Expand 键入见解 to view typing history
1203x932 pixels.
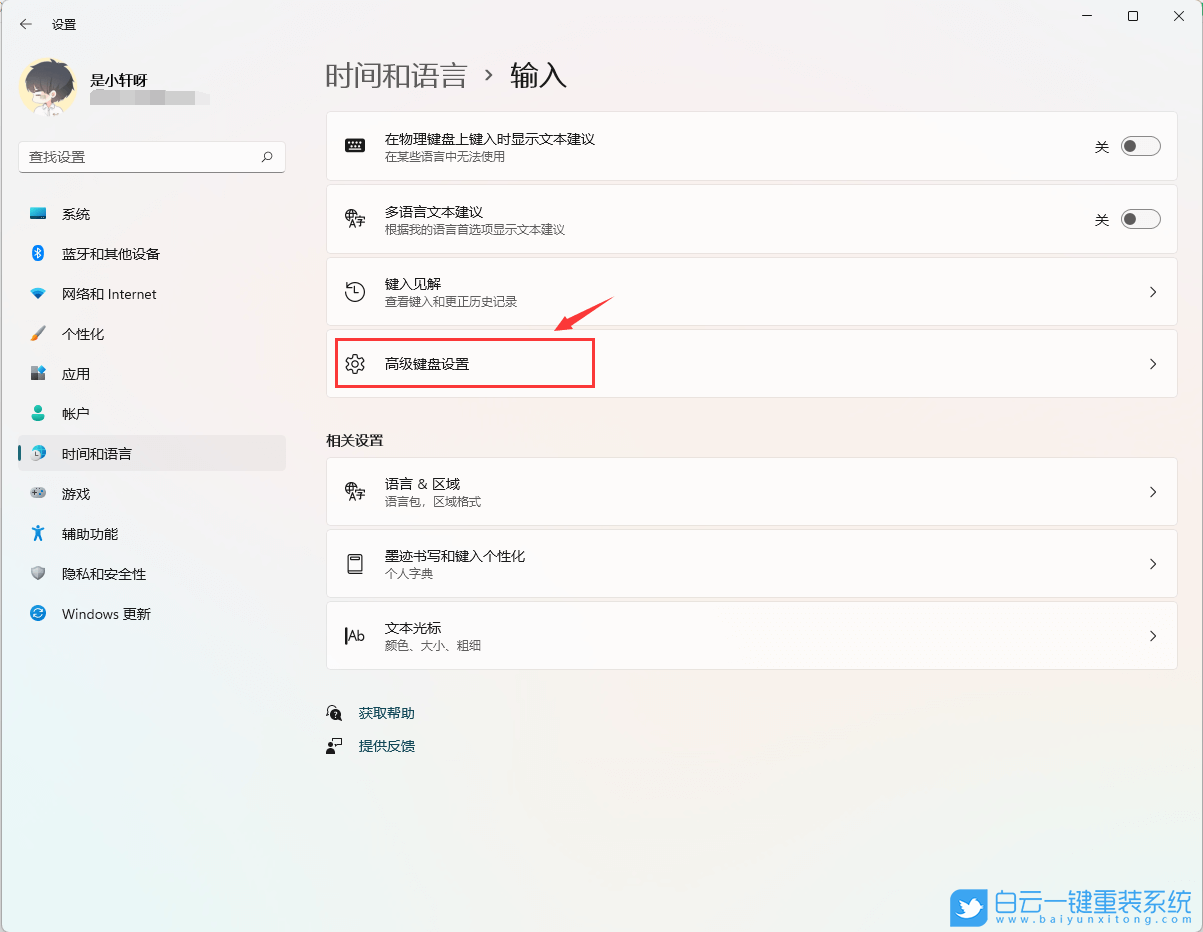click(x=1152, y=291)
